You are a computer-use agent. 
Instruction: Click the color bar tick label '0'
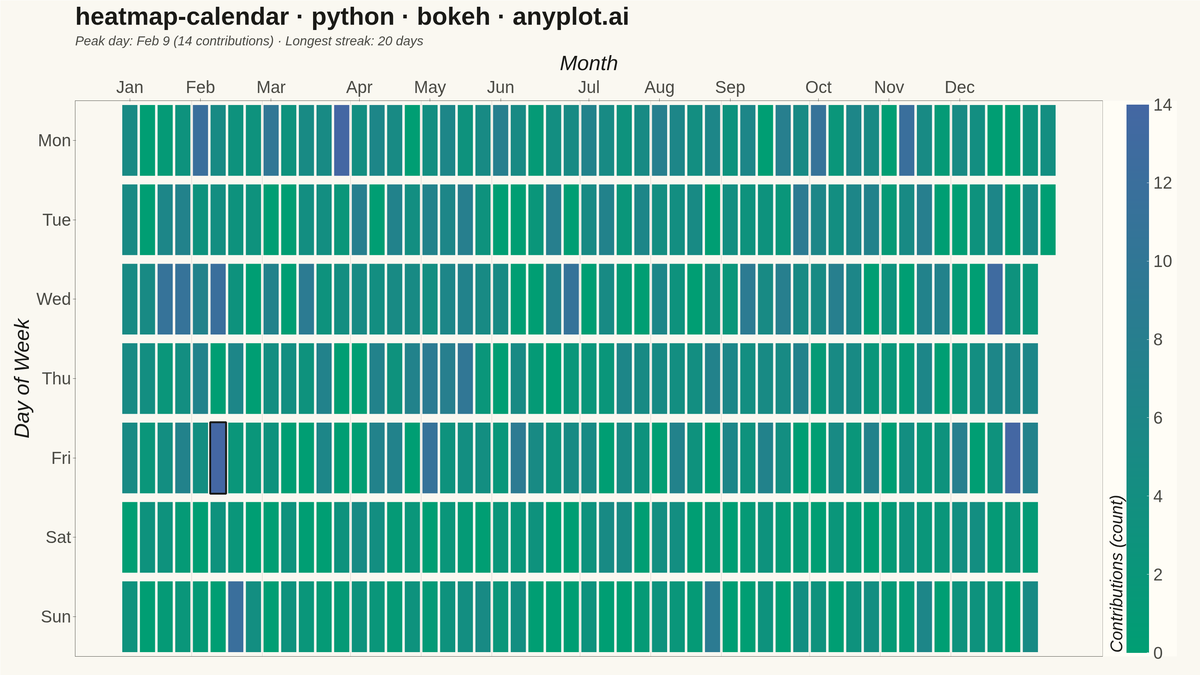click(x=1158, y=653)
